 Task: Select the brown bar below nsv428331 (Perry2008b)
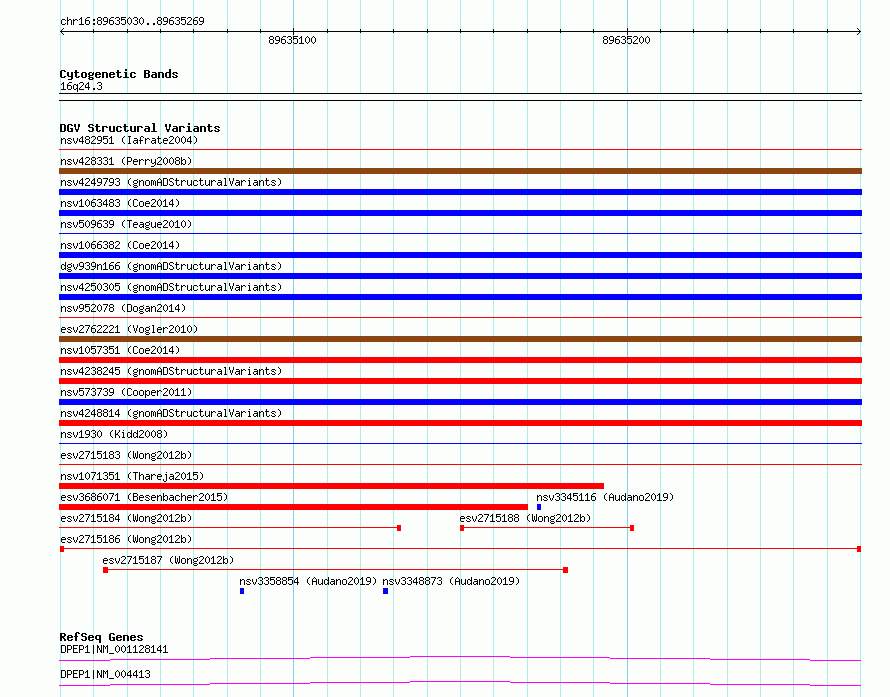[460, 171]
